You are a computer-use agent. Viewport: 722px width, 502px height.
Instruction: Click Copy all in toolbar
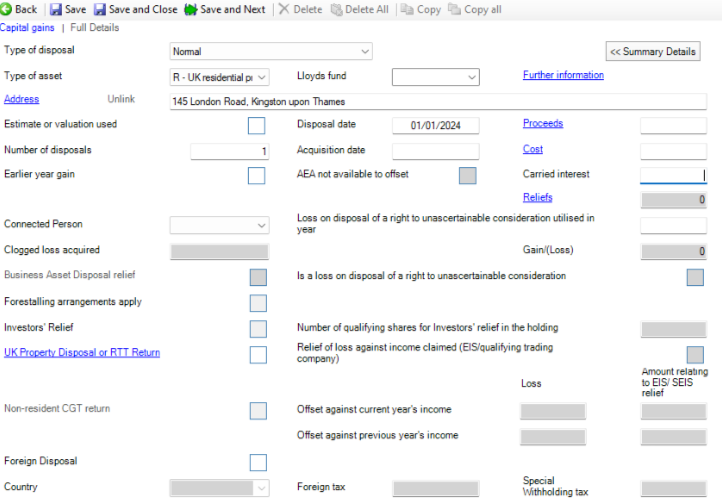coord(475,9)
